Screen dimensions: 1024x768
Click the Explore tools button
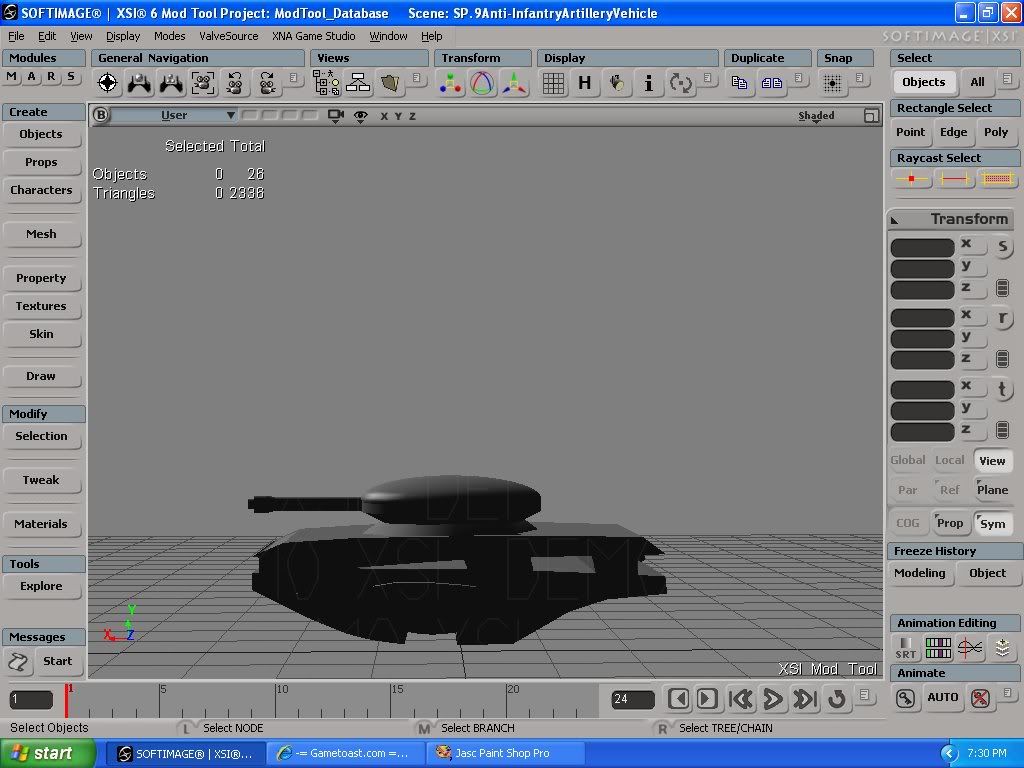coord(41,586)
